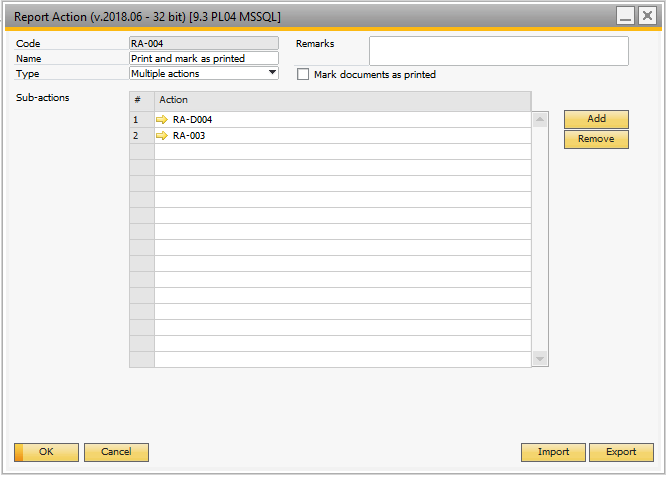The width and height of the screenshot is (668, 478).
Task: Click the Code field RA-004
Action: pos(204,43)
